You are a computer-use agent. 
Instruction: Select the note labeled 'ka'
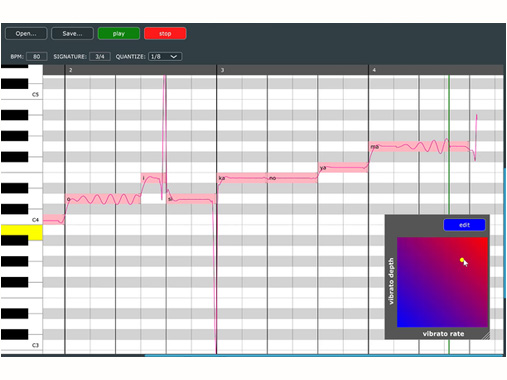click(242, 178)
